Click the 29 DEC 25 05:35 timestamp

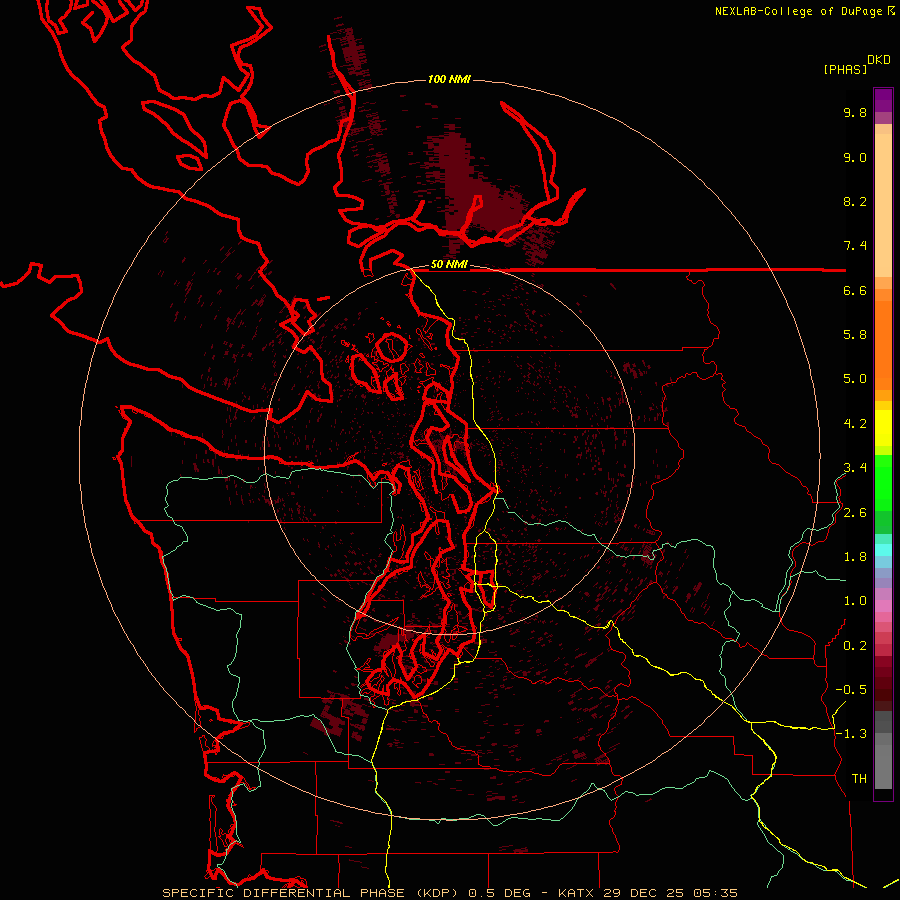click(670, 893)
